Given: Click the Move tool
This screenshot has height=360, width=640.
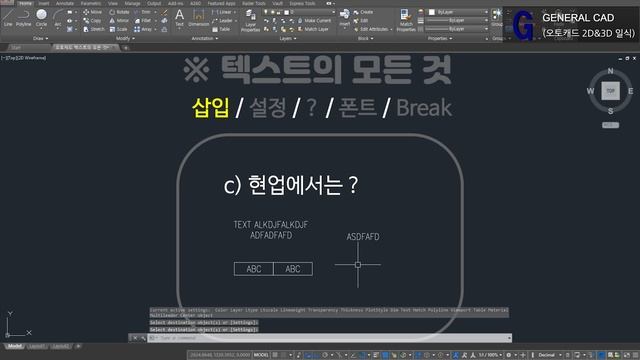Looking at the screenshot, I should 93,12.
